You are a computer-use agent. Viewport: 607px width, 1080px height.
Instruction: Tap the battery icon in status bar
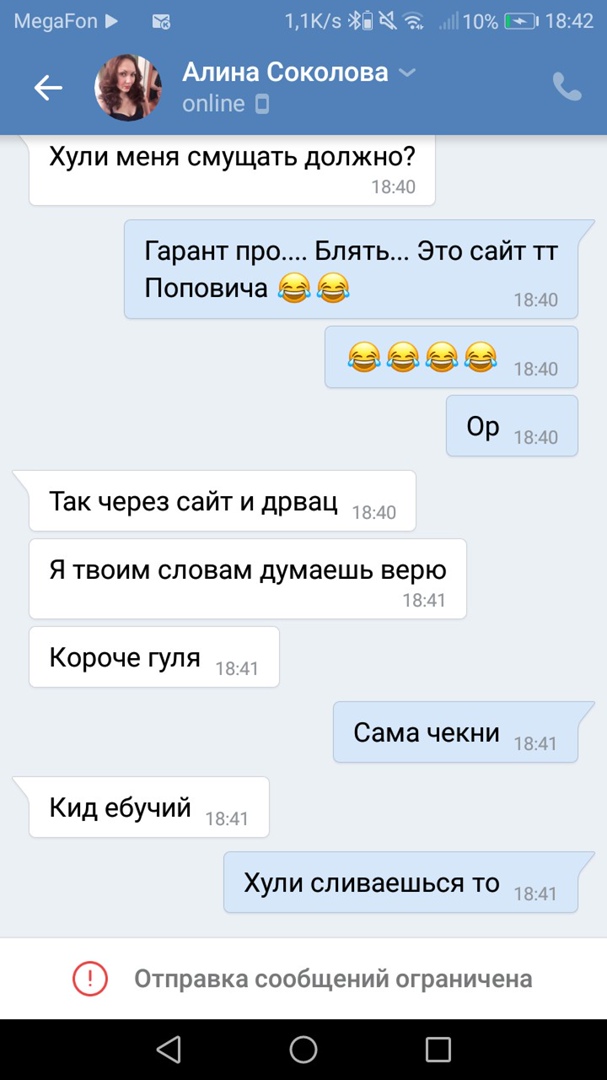click(x=522, y=21)
